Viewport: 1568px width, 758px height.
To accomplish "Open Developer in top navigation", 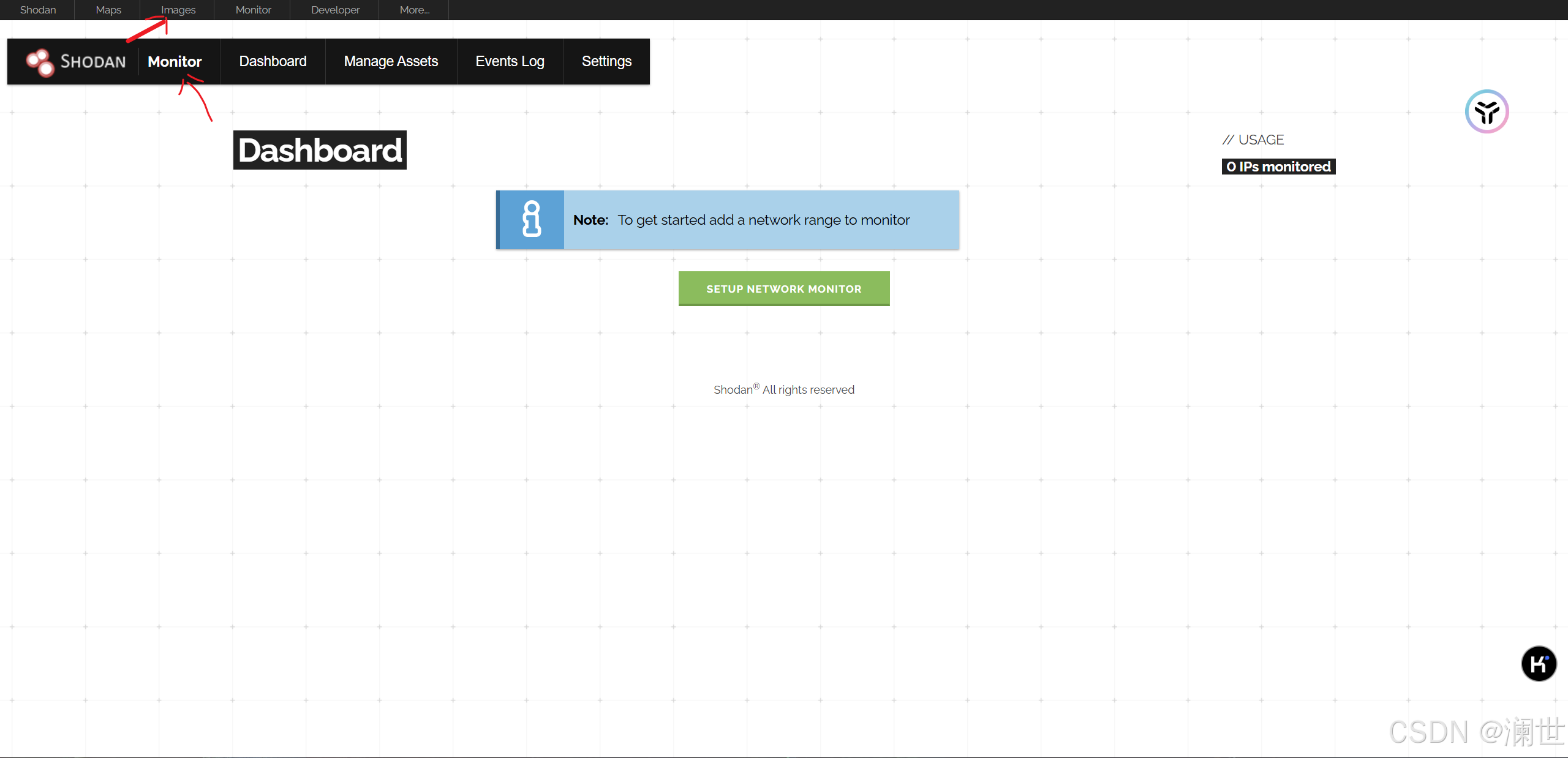I will tap(335, 10).
